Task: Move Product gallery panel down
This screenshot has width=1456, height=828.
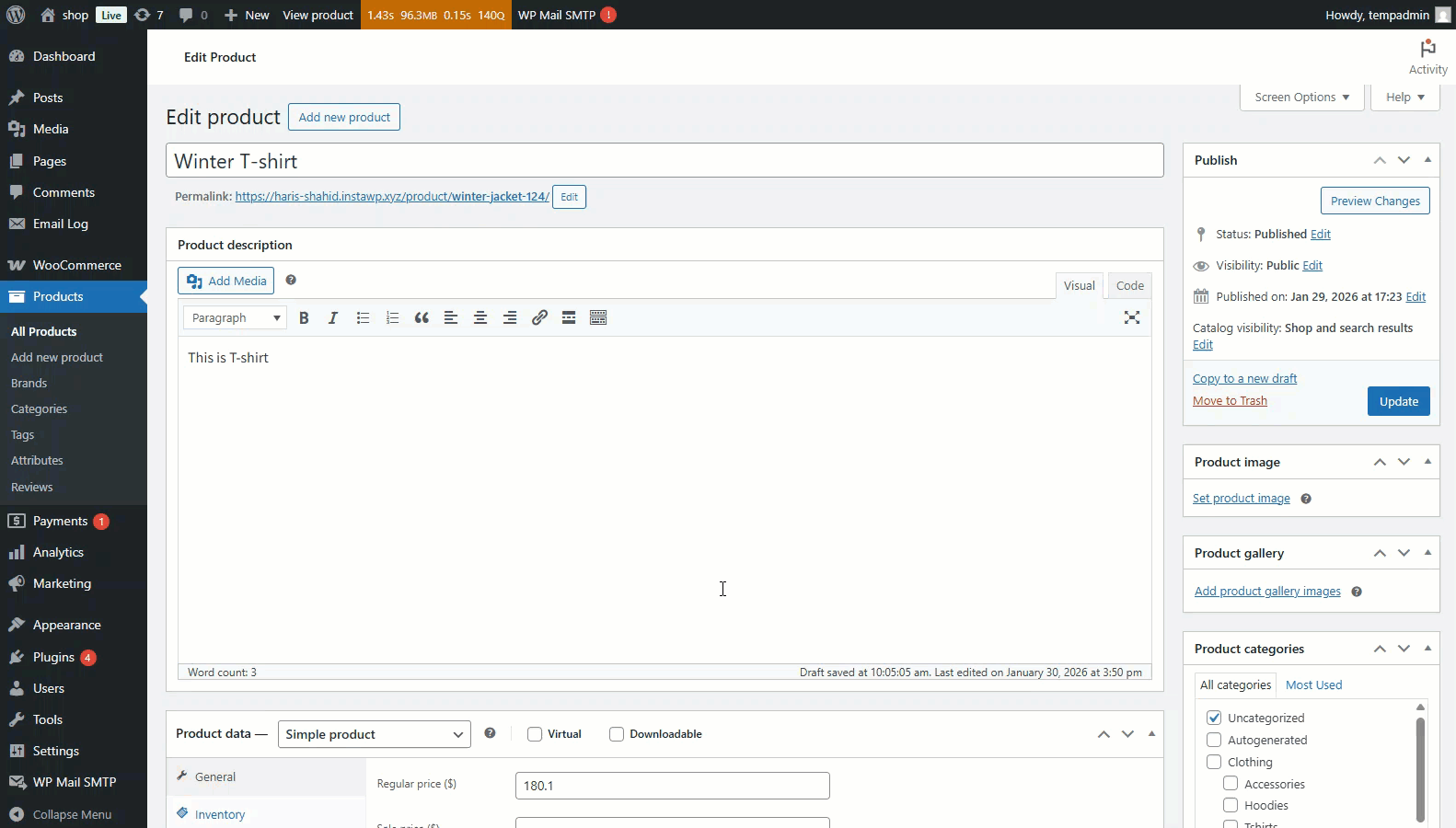Action: [x=1404, y=553]
